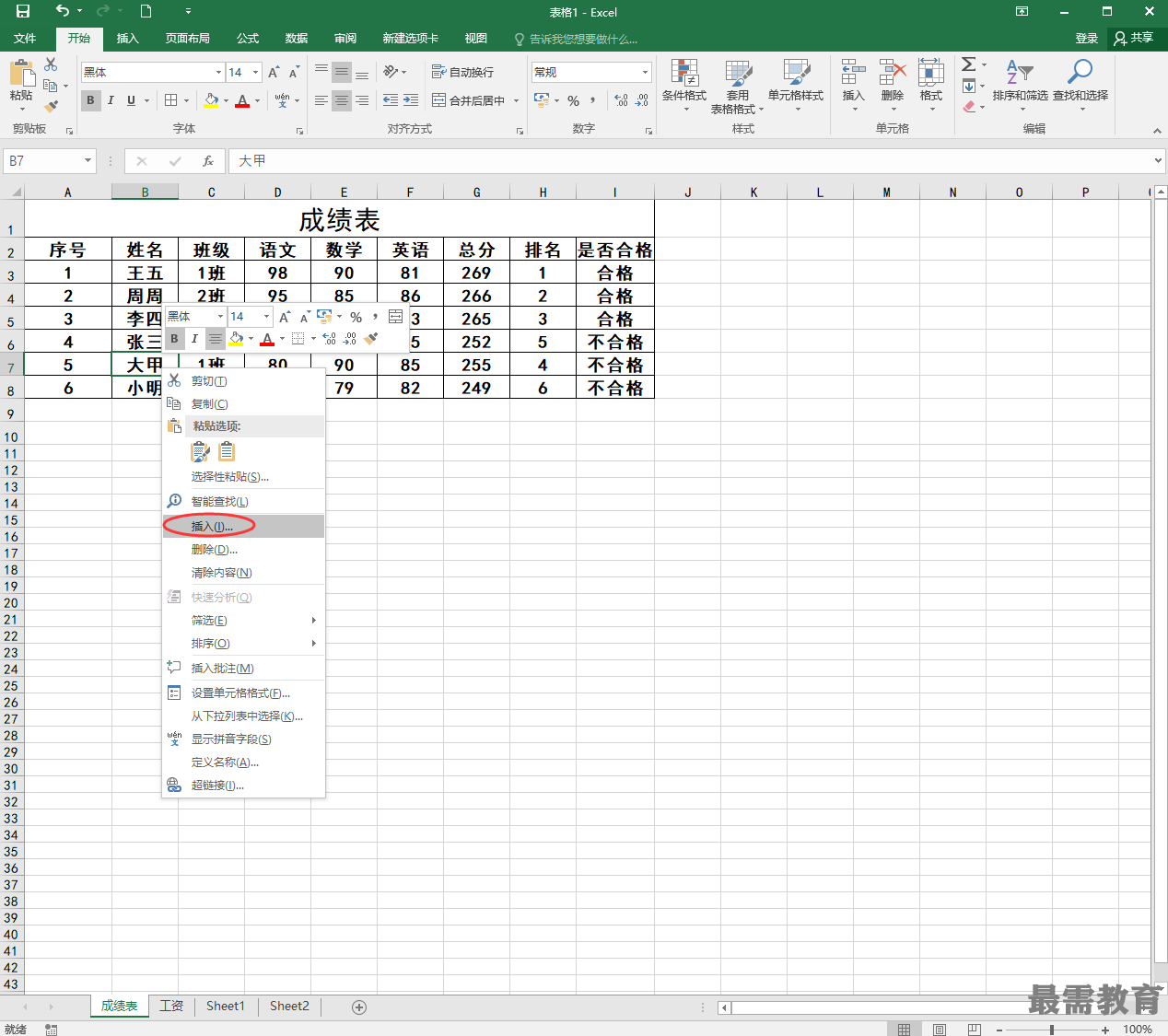Toggle Italic on the mini toolbar

[194, 339]
